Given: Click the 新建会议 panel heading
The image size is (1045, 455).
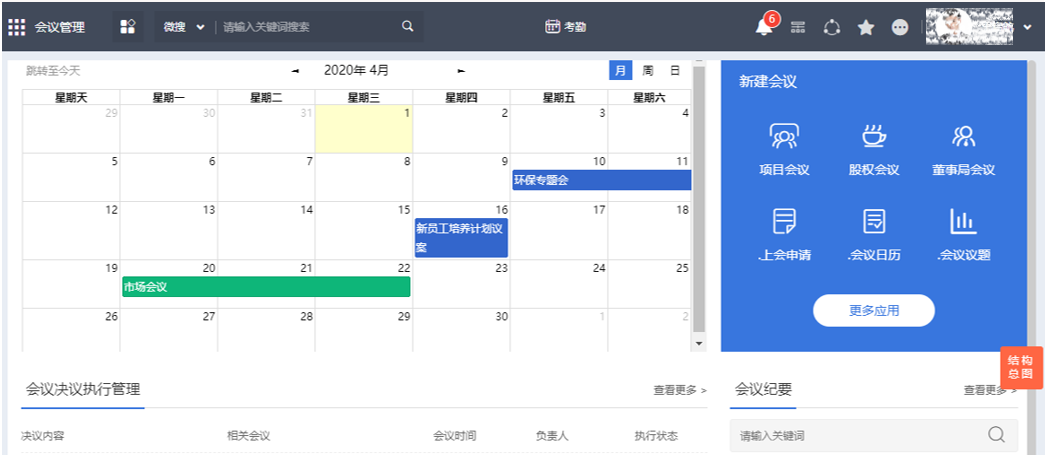Looking at the screenshot, I should tap(768, 82).
